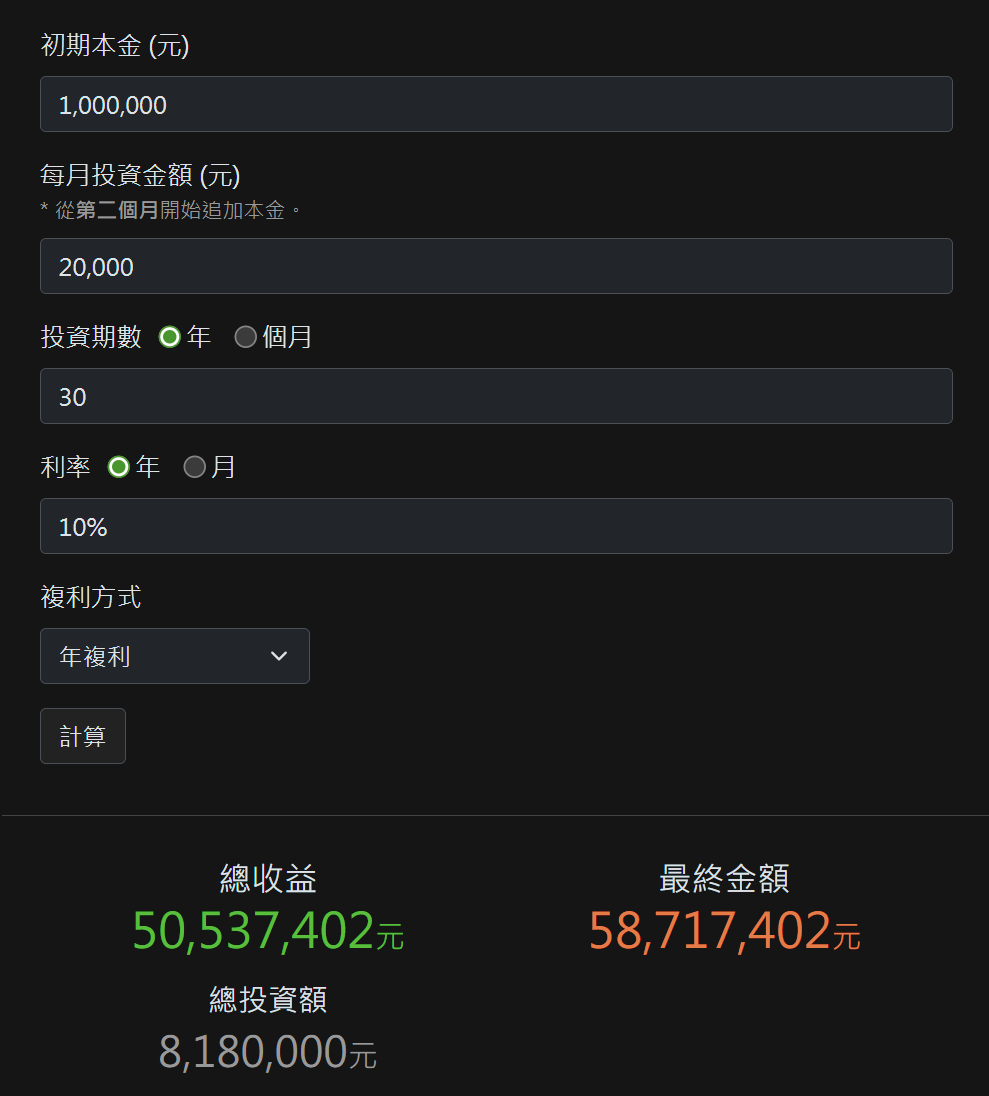Click the monthly investment field showing 20,000
The height and width of the screenshot is (1096, 989).
496,266
